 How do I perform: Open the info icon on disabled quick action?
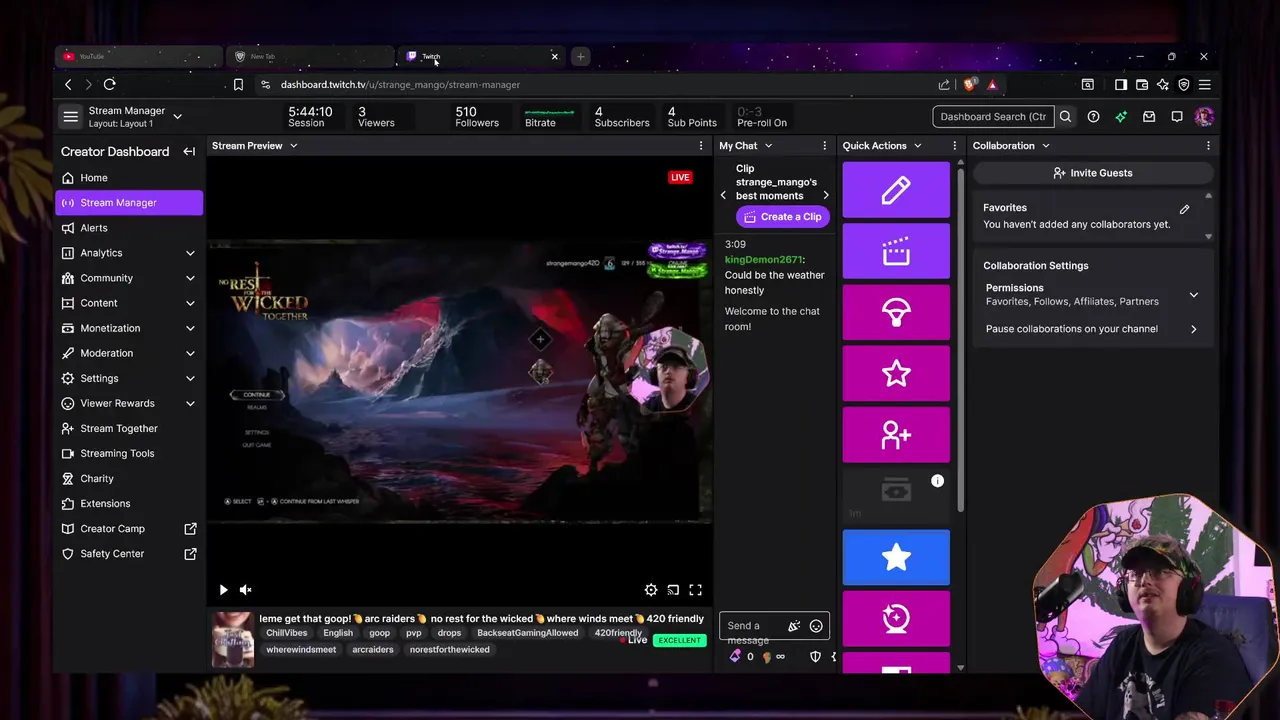[937, 481]
